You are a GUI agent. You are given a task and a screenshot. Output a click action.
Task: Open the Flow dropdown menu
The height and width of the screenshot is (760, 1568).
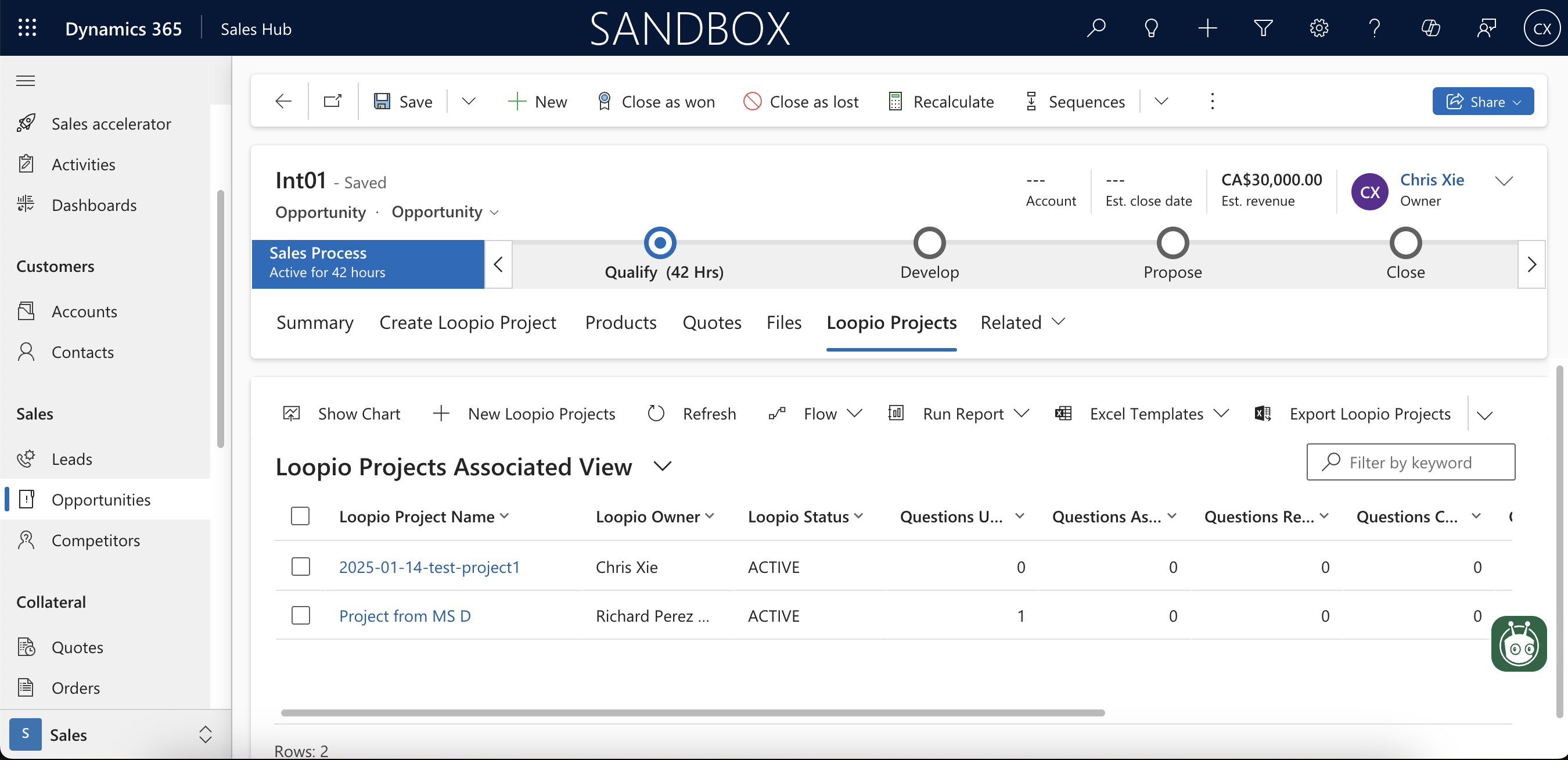(815, 414)
